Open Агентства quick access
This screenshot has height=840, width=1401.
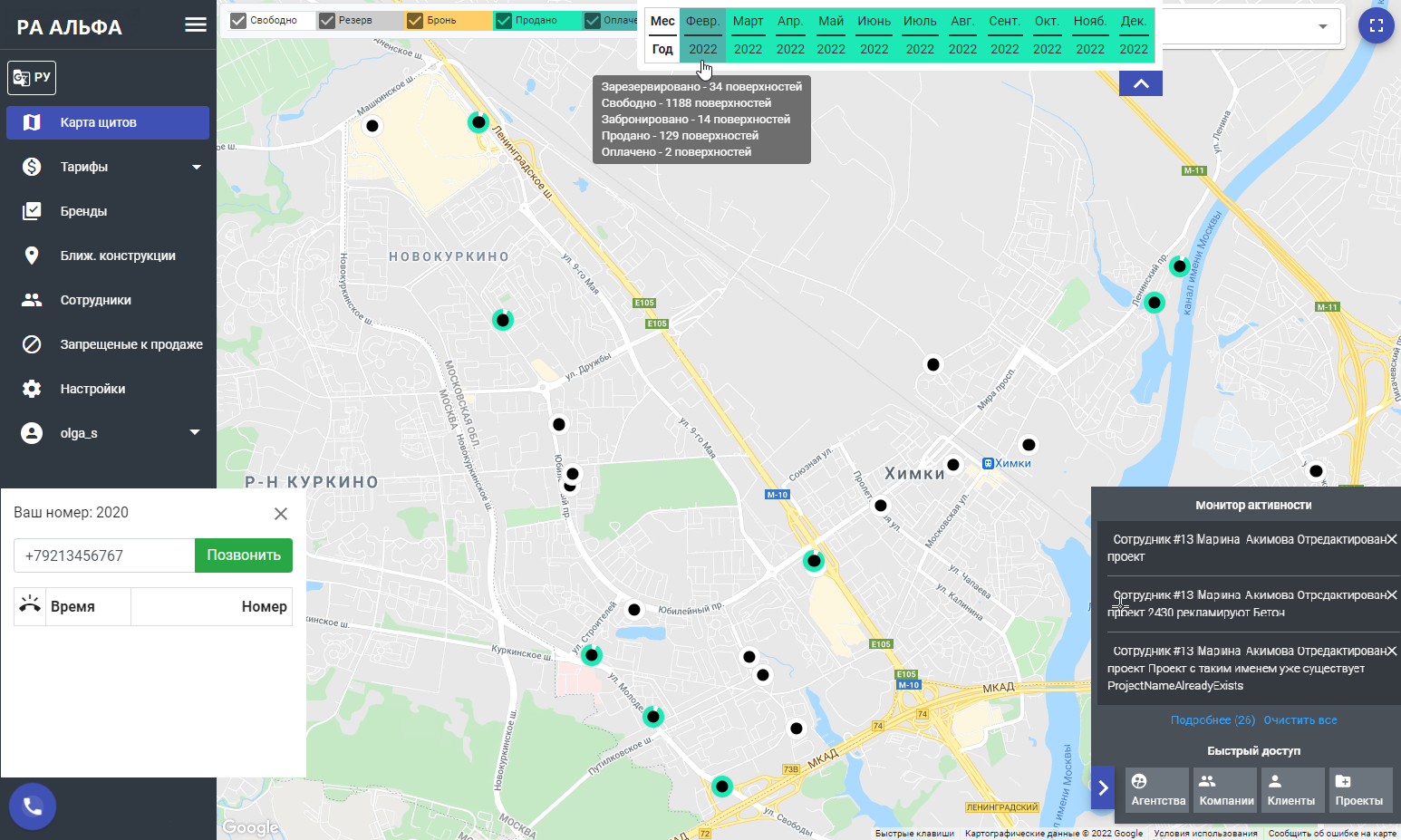point(1157,789)
